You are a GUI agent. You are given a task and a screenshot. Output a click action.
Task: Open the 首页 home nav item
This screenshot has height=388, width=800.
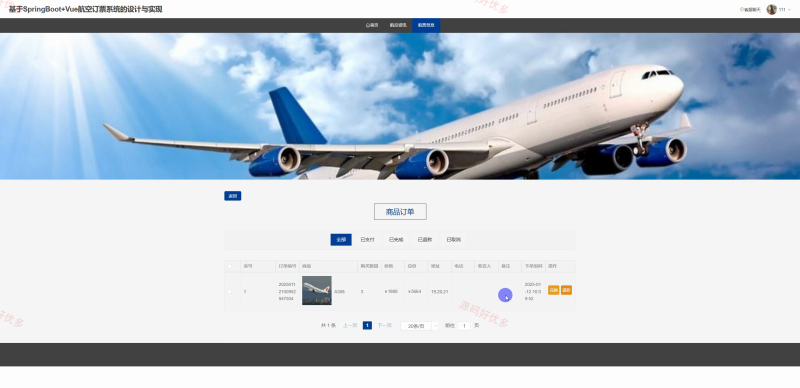click(x=372, y=25)
